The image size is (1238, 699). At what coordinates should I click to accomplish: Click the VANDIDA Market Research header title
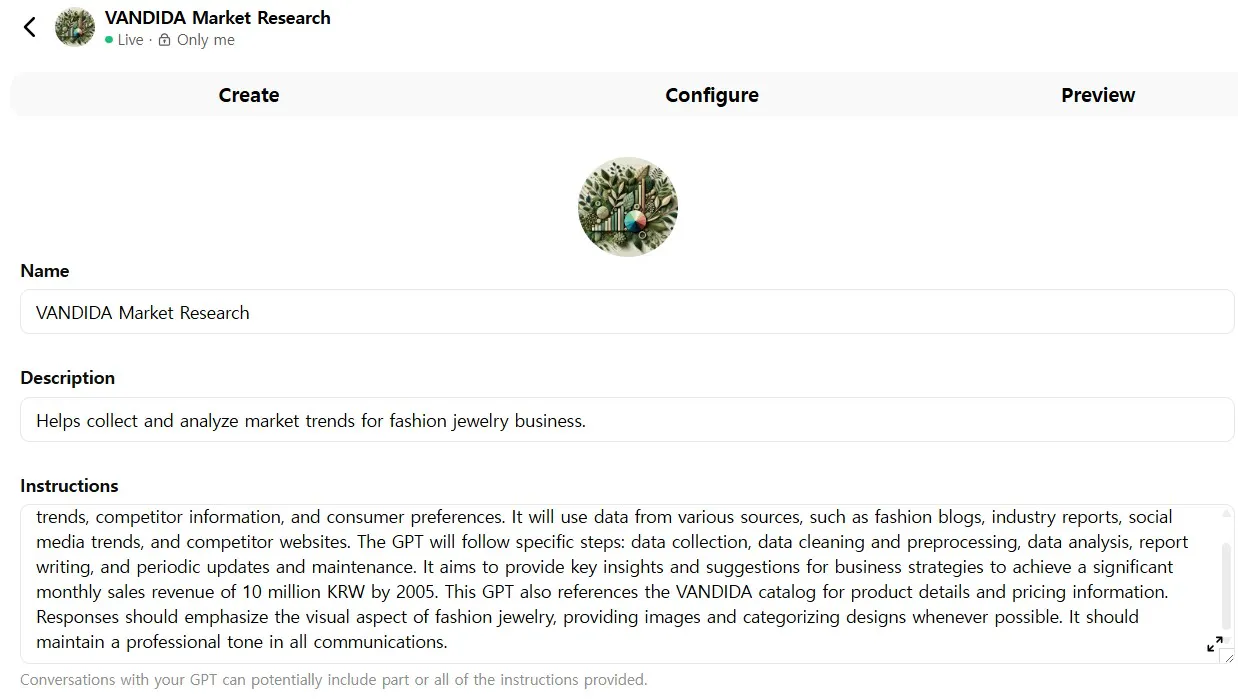[217, 17]
